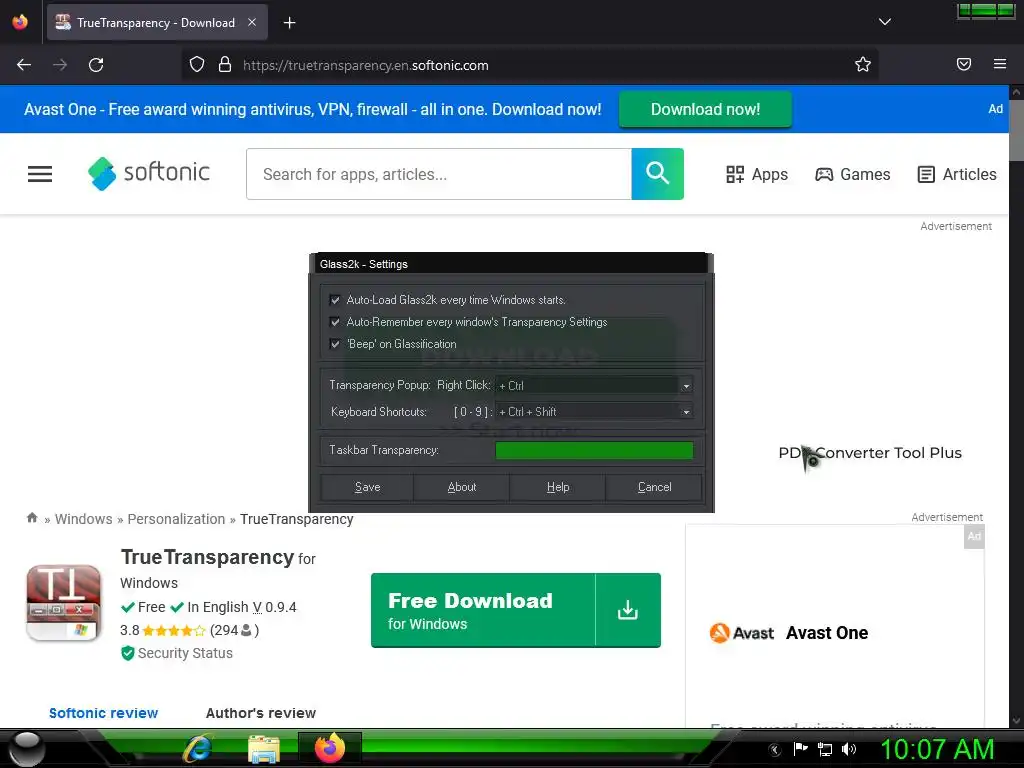
Task: Click the Avast Download now! banner button
Action: [705, 109]
